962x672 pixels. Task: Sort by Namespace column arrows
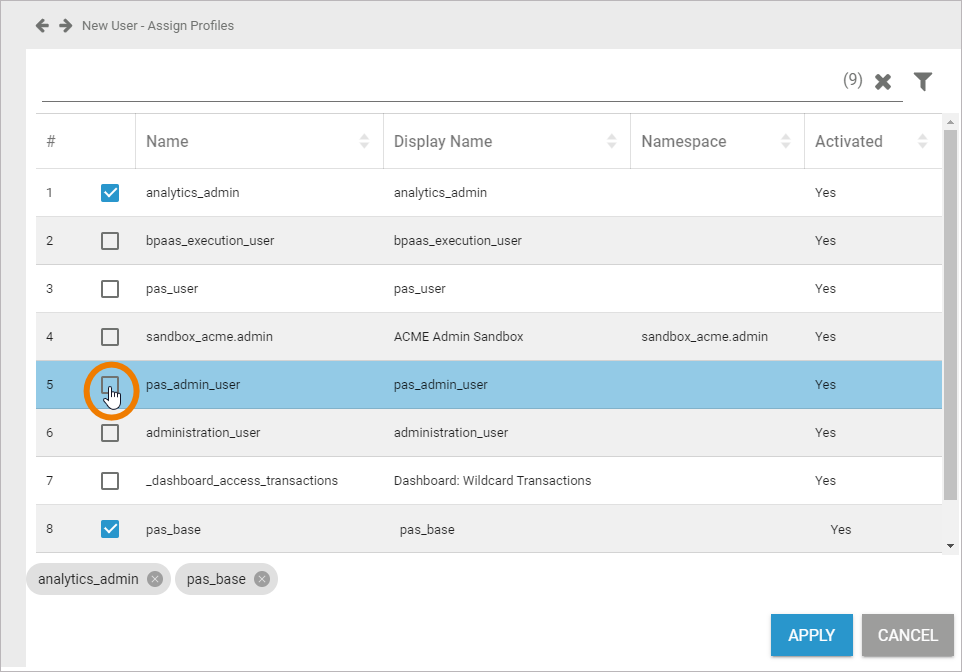pos(786,142)
